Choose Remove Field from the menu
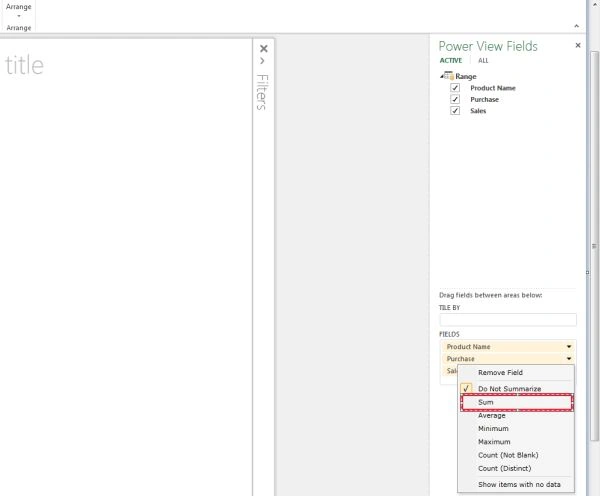 516,373
